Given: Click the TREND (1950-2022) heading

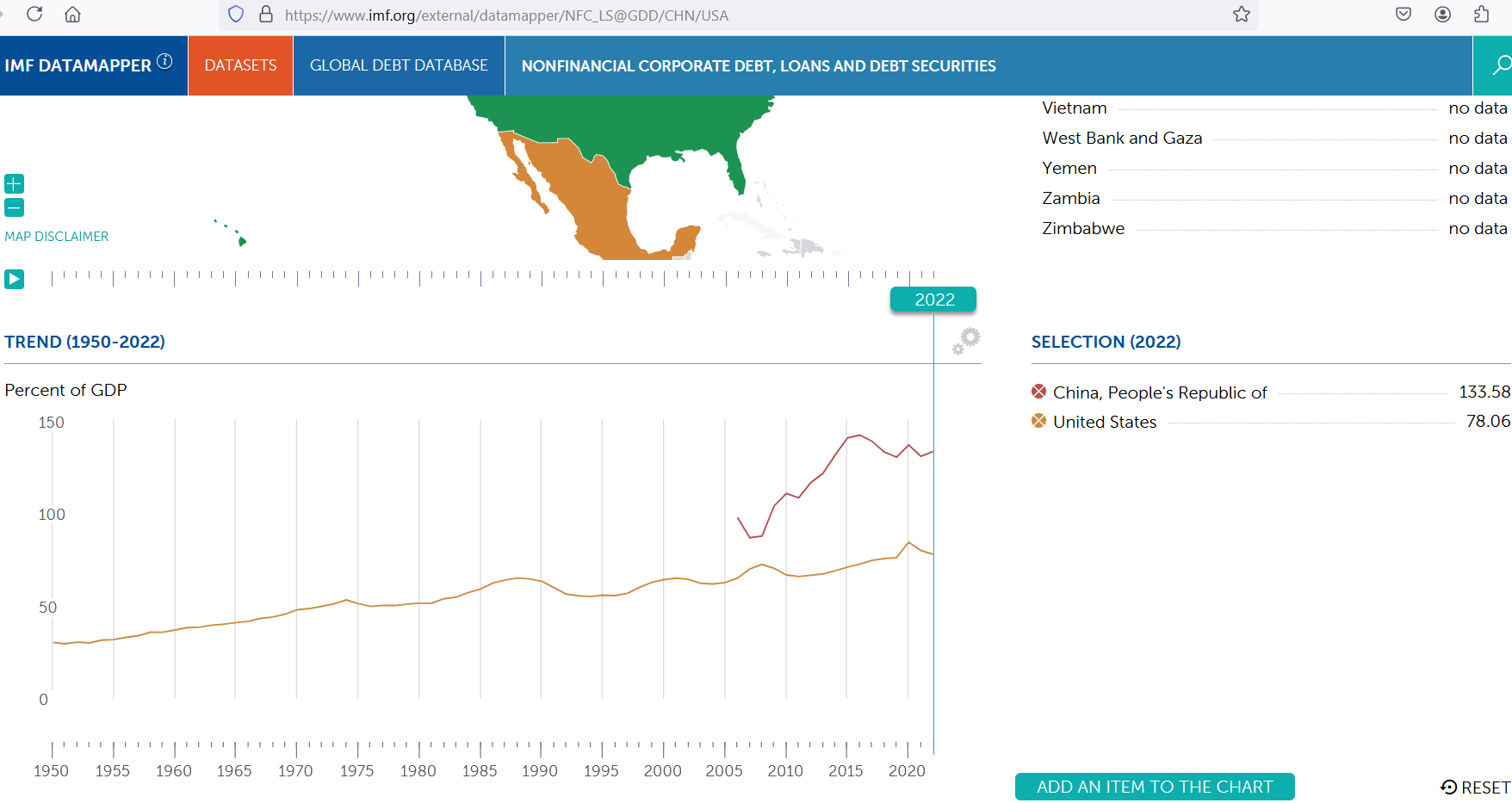Looking at the screenshot, I should 84,342.
